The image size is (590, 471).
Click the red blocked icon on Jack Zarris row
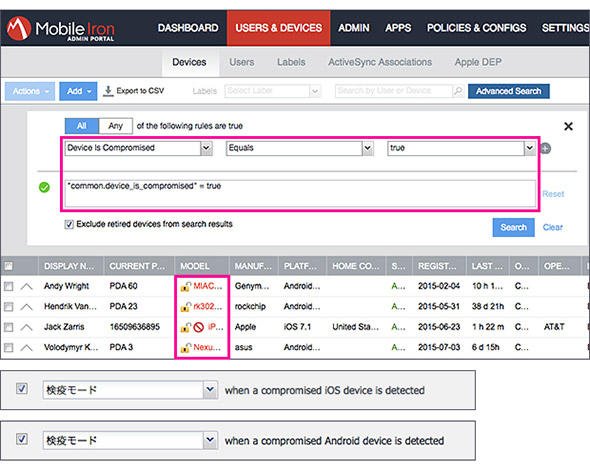[x=199, y=327]
